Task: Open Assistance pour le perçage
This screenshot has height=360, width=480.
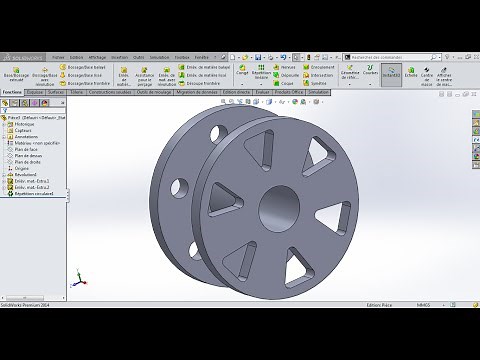Action: pos(145,77)
